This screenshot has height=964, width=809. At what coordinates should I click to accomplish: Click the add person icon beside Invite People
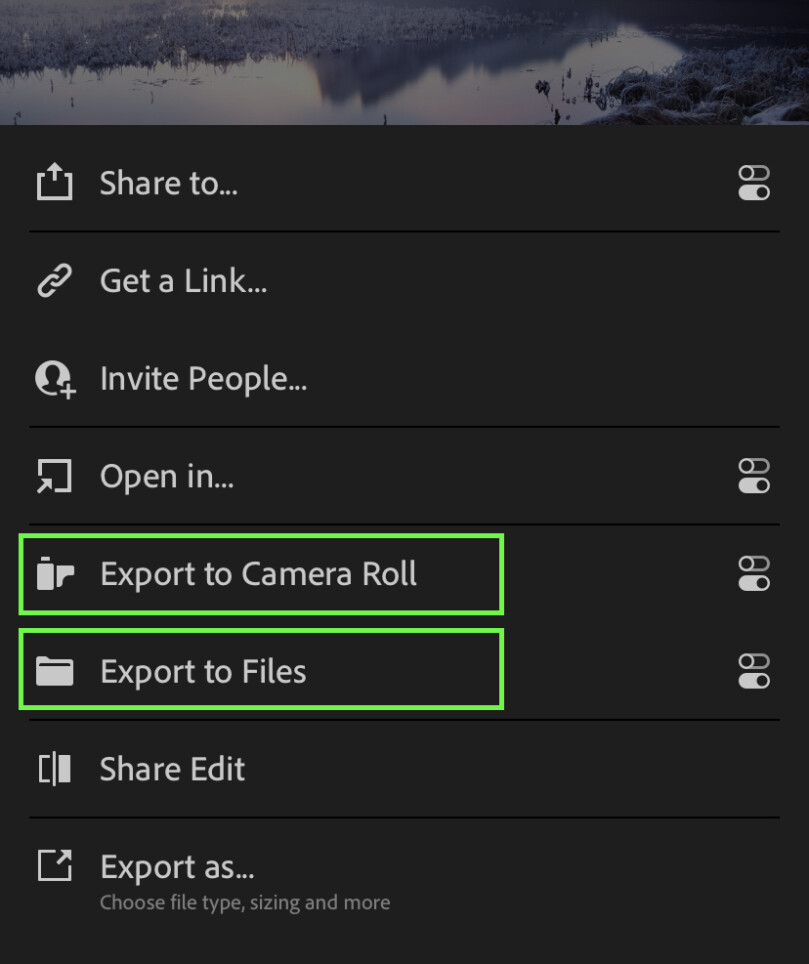54,378
